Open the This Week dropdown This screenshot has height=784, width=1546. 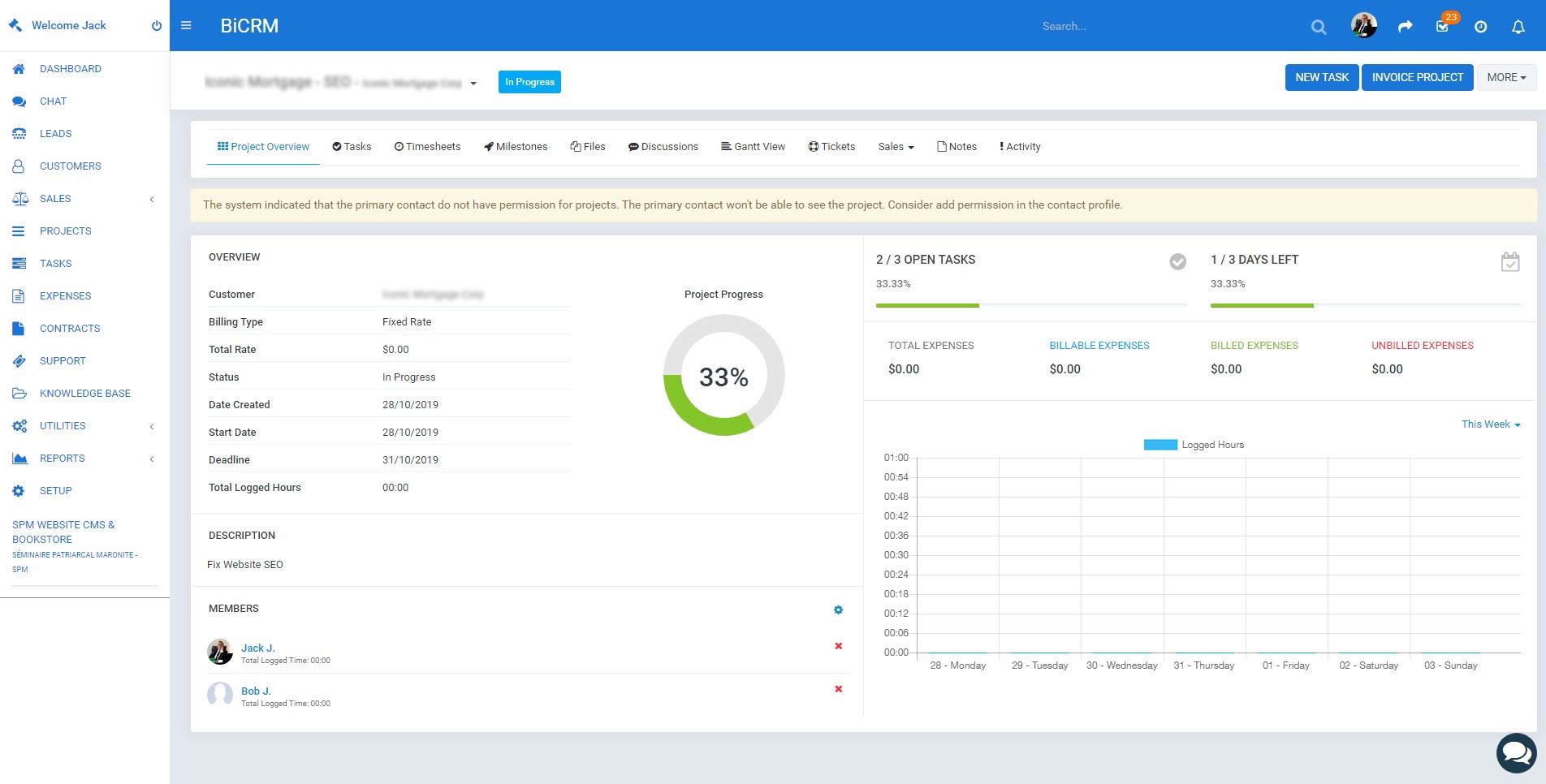click(1490, 424)
